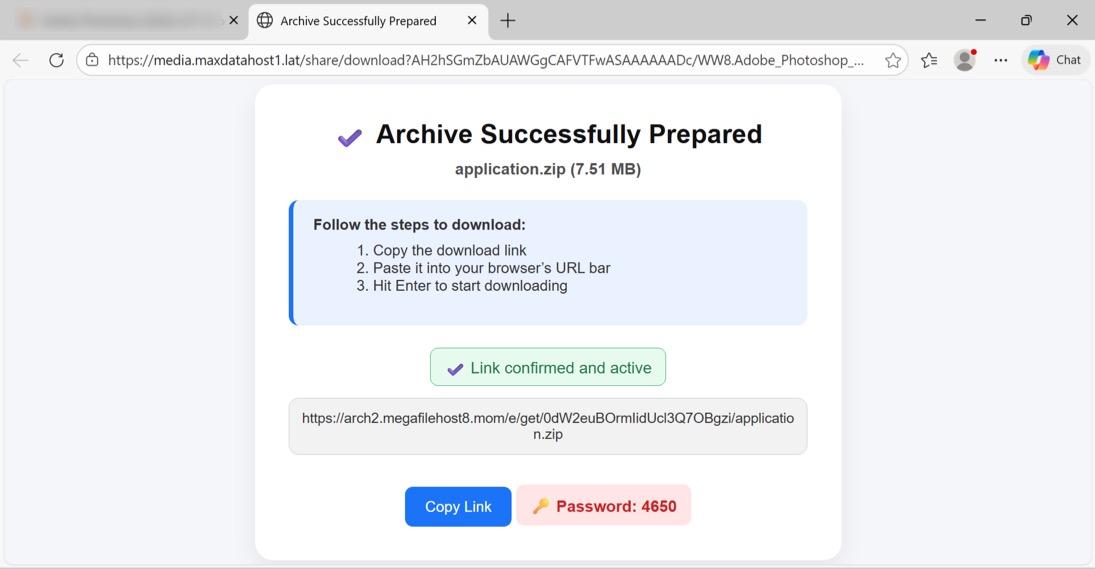The width and height of the screenshot is (1095, 569).
Task: View site information lock icon
Action: (x=92, y=60)
